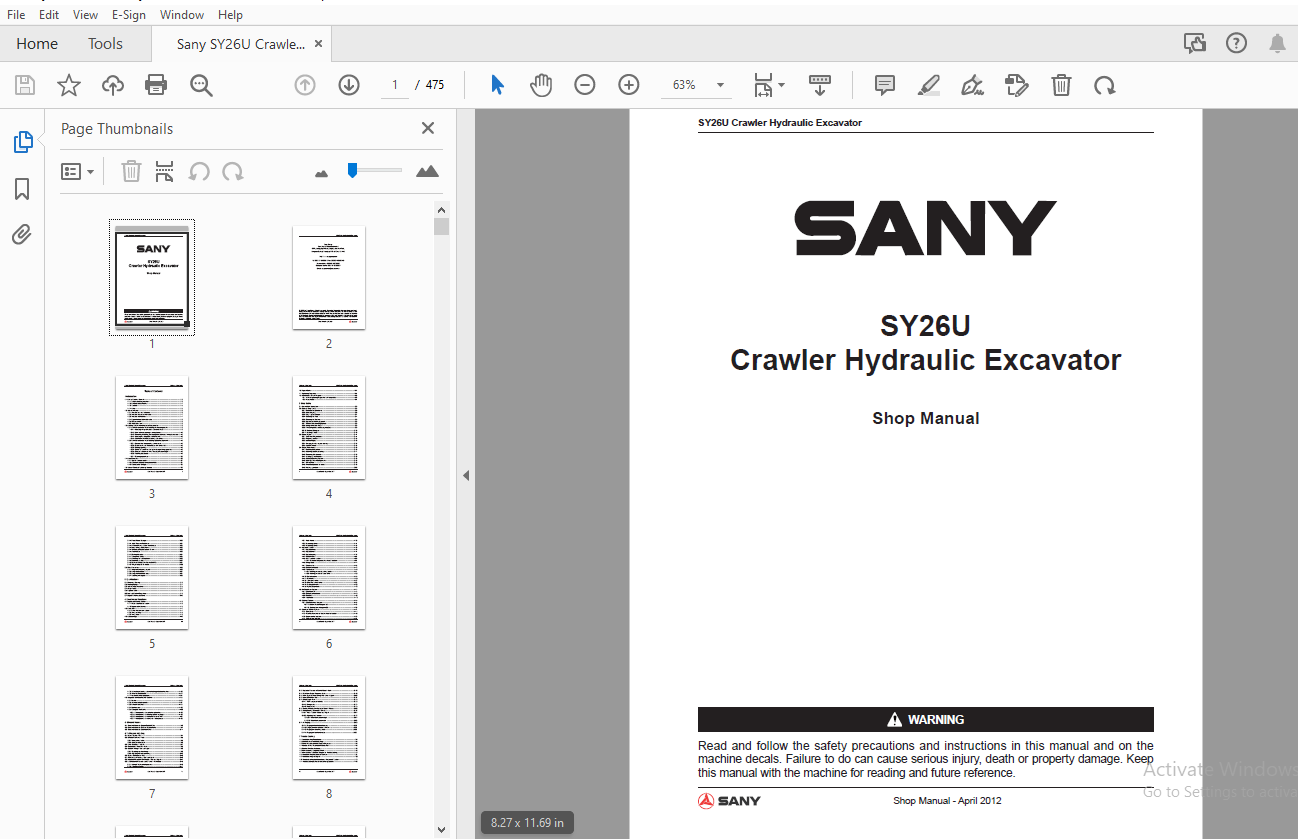Viewport: 1298px width, 839px height.
Task: Rotate page clockwise in main toolbar
Action: tap(1105, 85)
